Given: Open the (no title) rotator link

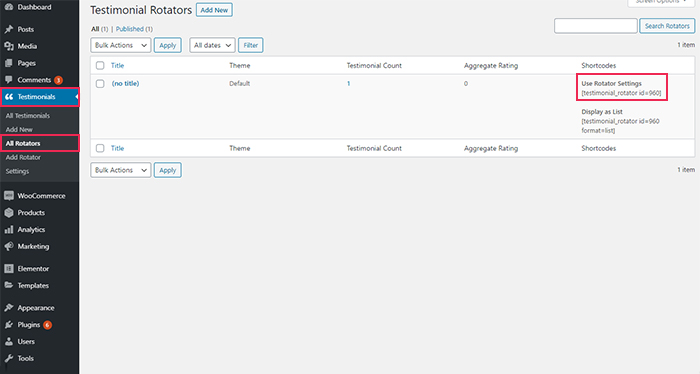Looking at the screenshot, I should pyautogui.click(x=125, y=83).
